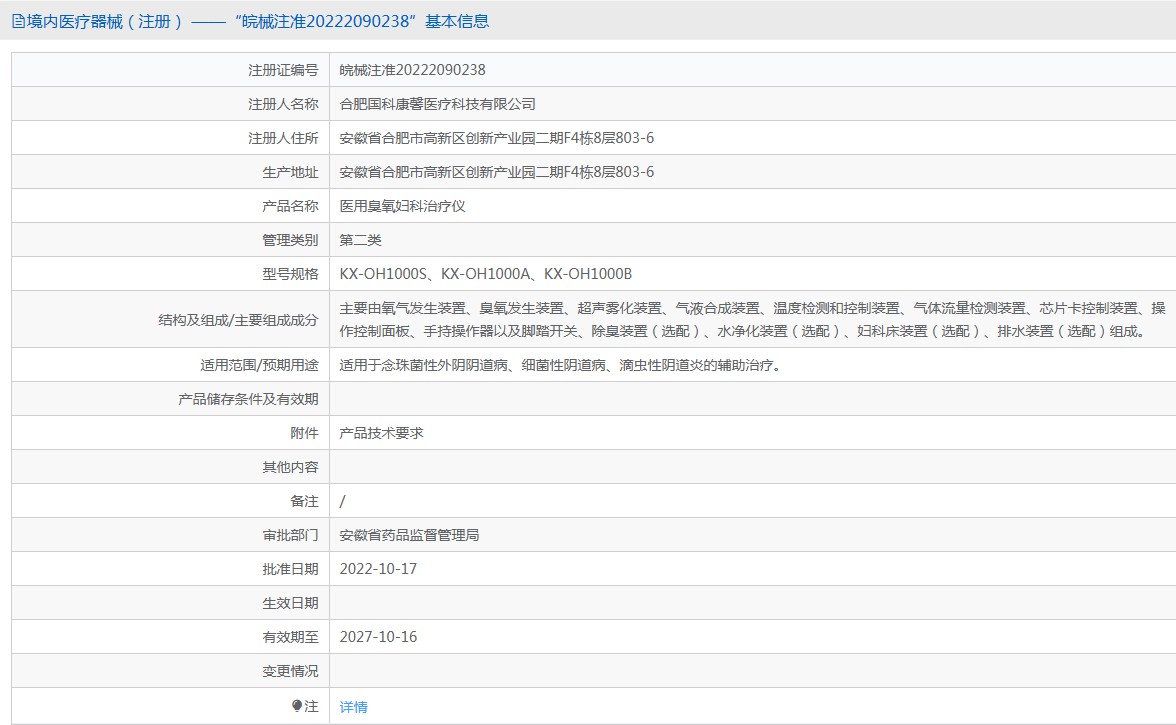1176x725 pixels.
Task: Click the 适用范围 intended use description
Action: [559, 365]
